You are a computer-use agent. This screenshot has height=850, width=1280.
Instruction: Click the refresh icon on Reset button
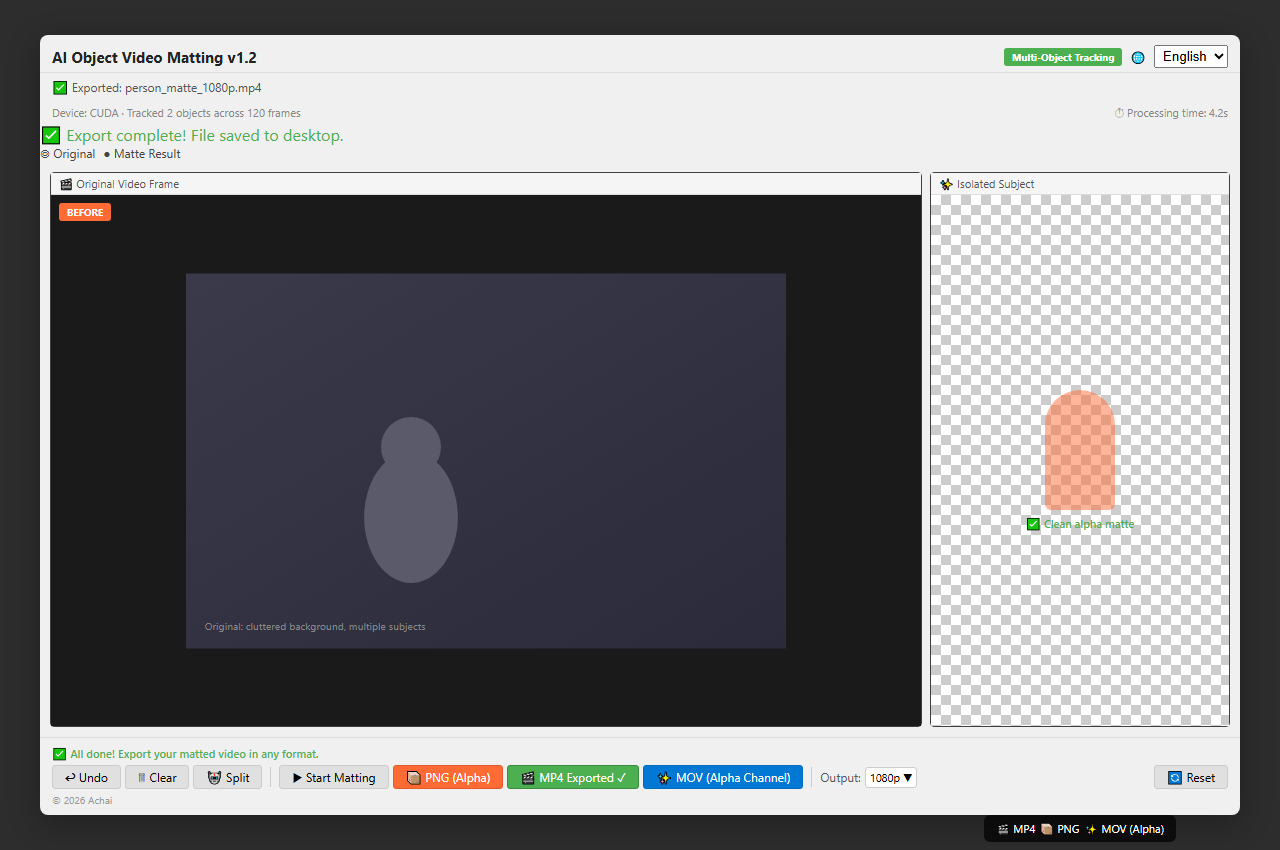[1175, 778]
